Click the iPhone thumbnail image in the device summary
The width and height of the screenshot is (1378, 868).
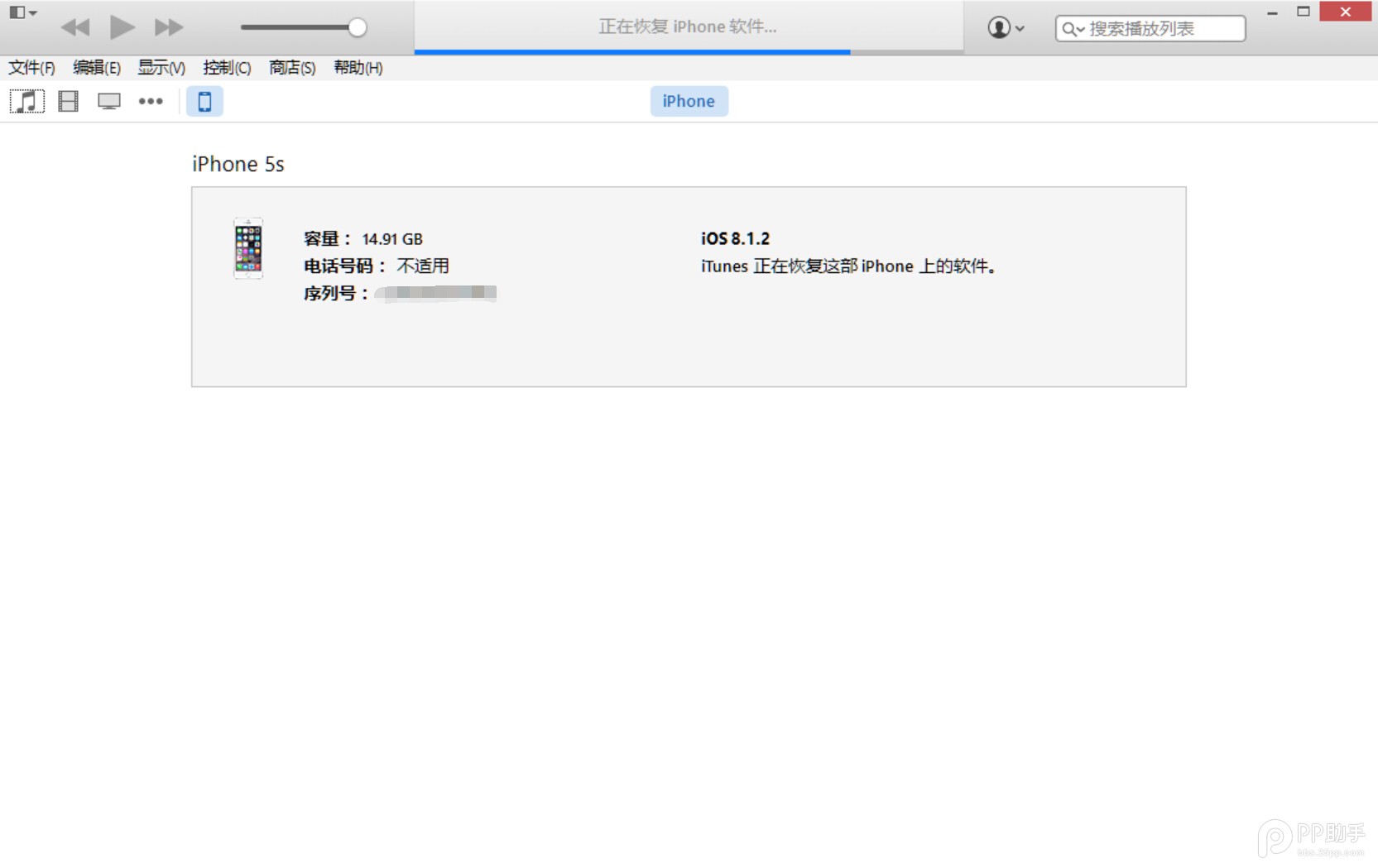point(247,249)
